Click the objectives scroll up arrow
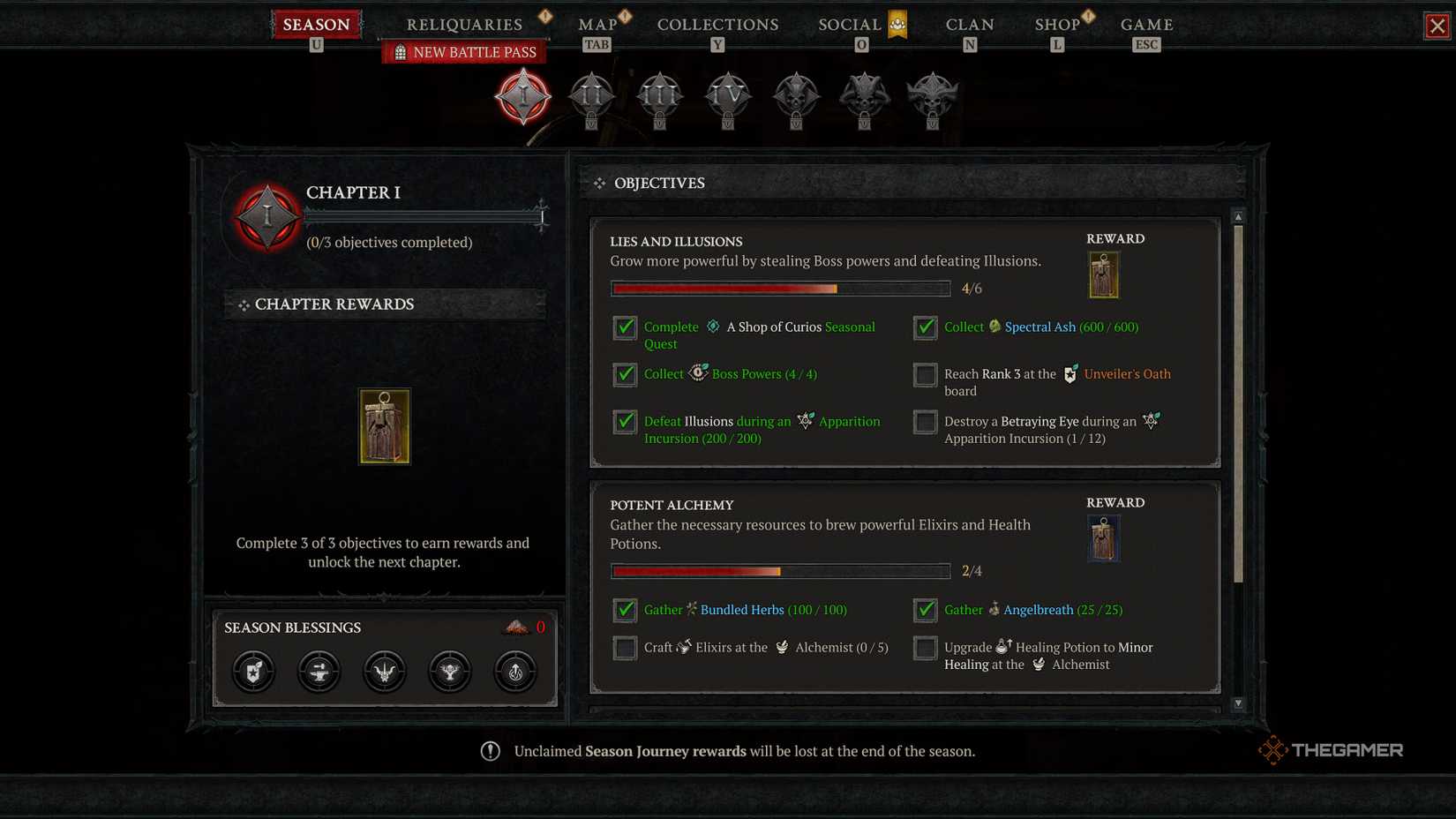The width and height of the screenshot is (1456, 819). 1238,216
